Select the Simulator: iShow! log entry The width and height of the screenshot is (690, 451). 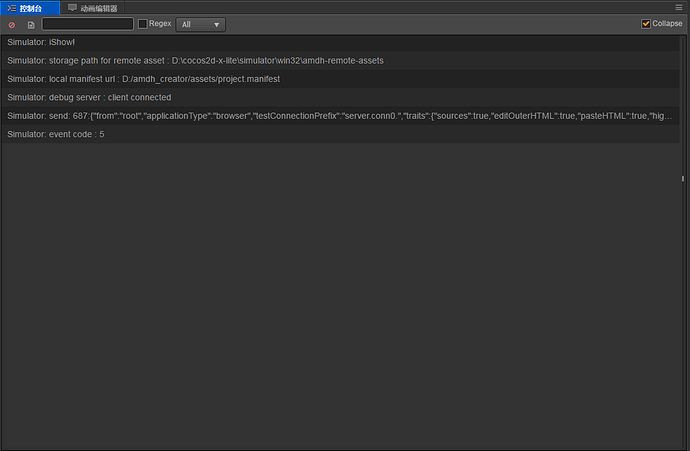340,42
